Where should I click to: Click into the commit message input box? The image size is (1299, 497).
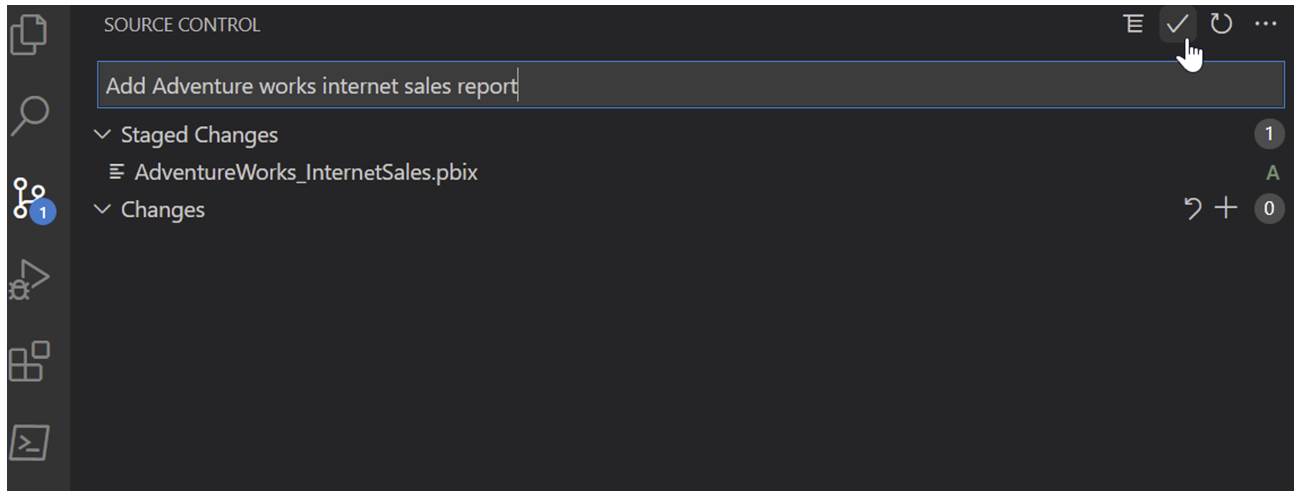pos(690,86)
